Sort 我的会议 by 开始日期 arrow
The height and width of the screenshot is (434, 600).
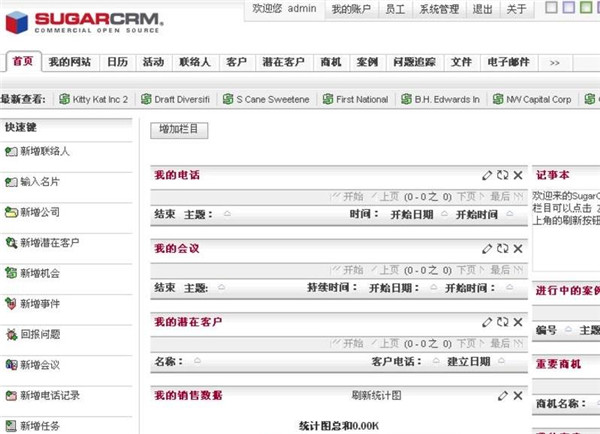[x=425, y=288]
